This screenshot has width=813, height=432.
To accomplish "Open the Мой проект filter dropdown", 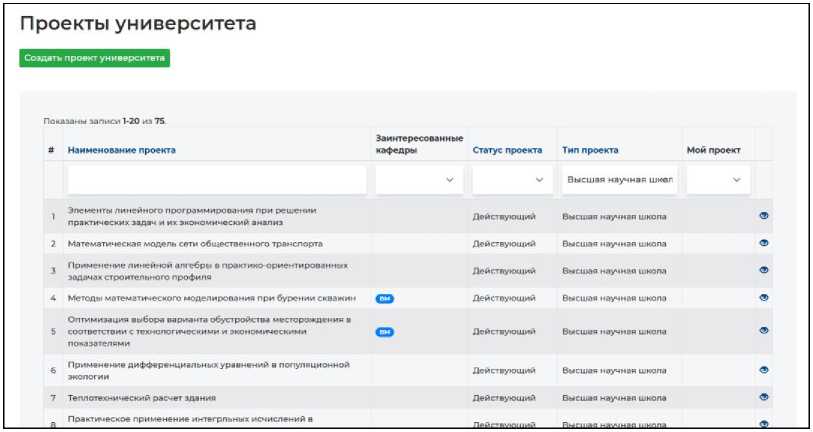I will tap(718, 180).
